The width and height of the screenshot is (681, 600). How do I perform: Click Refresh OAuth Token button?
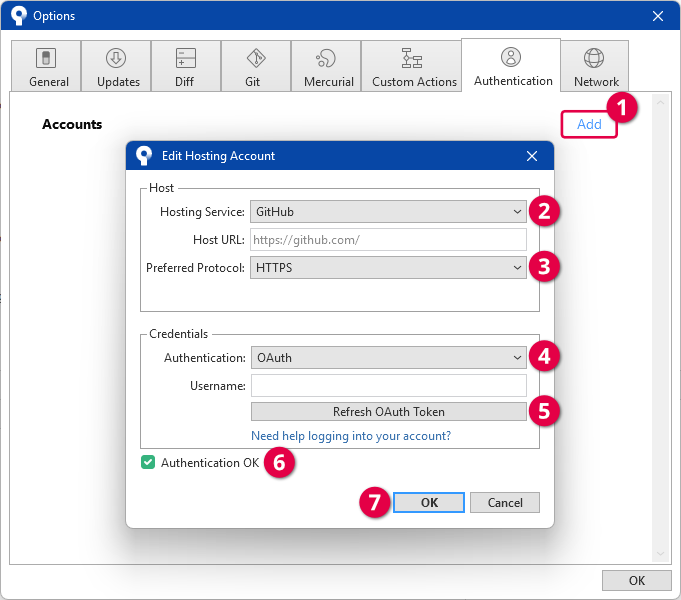pyautogui.click(x=389, y=411)
